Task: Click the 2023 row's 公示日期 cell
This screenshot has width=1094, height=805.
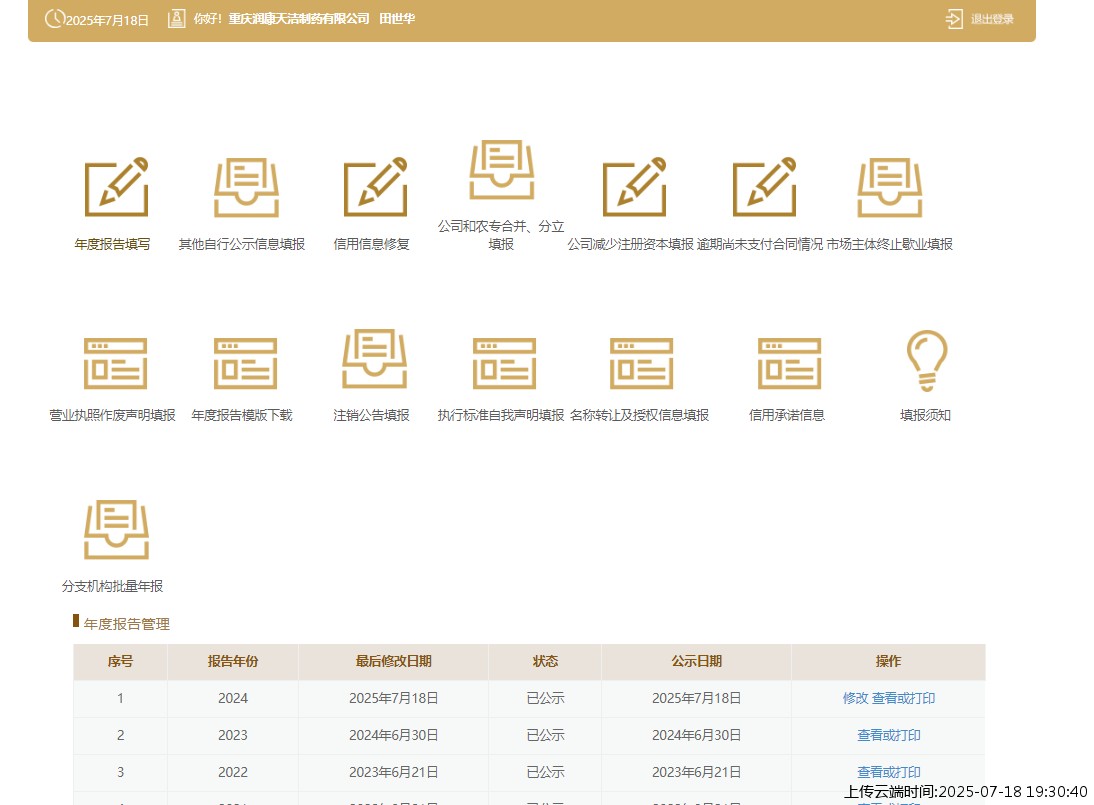Action: (696, 735)
